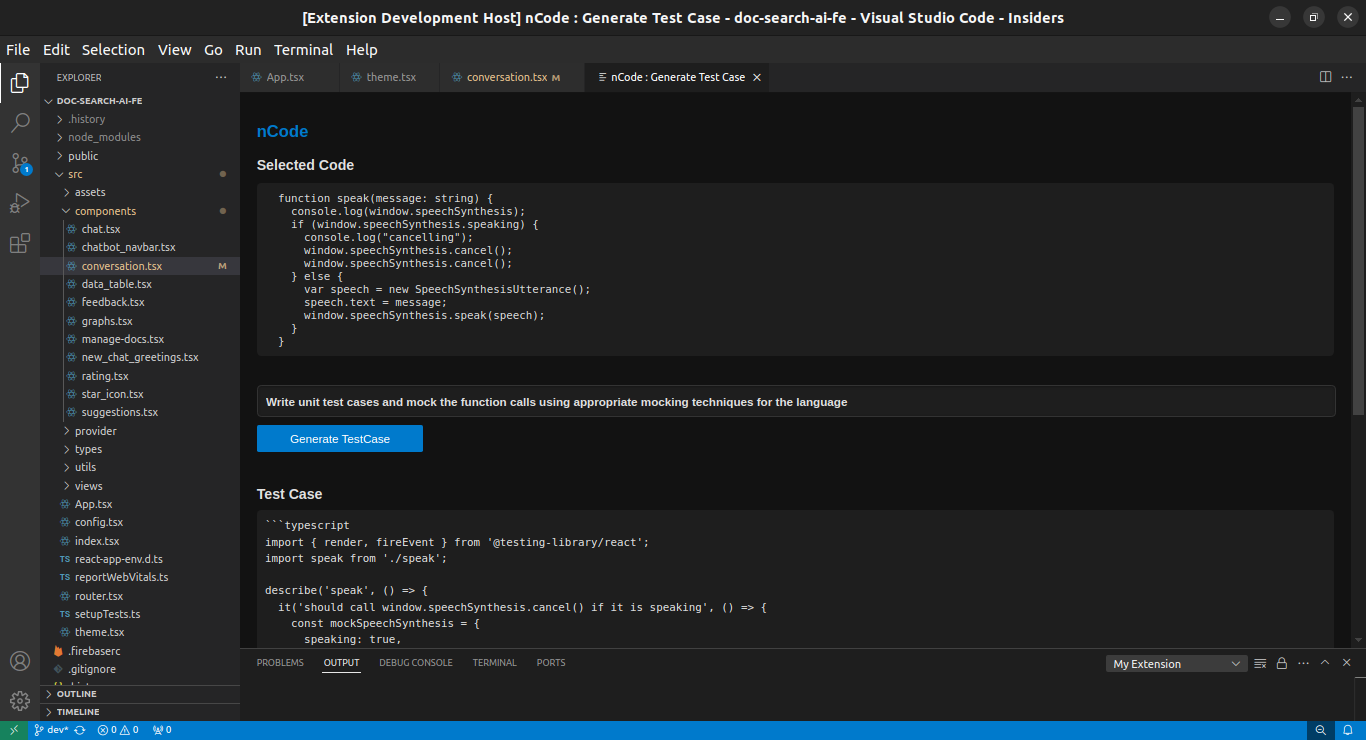Viewport: 1366px width, 740px height.
Task: Clear the Output panel
Action: coord(1260,663)
